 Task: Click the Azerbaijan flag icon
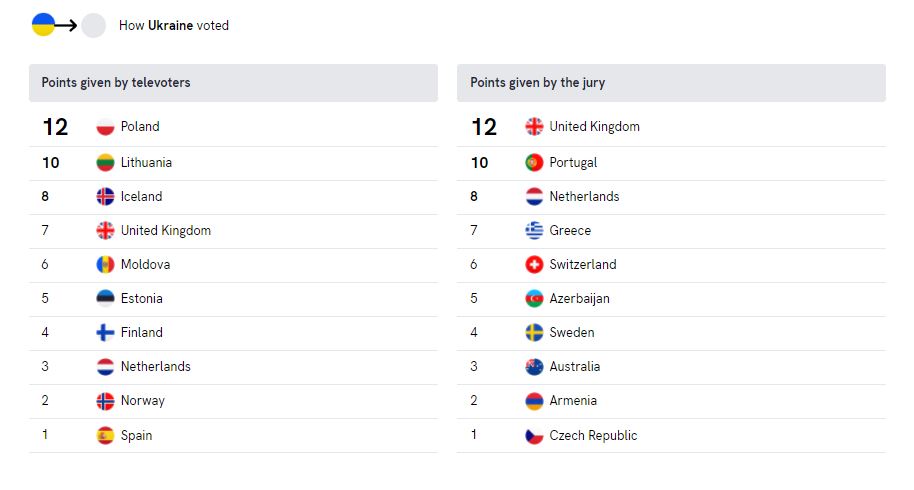535,299
